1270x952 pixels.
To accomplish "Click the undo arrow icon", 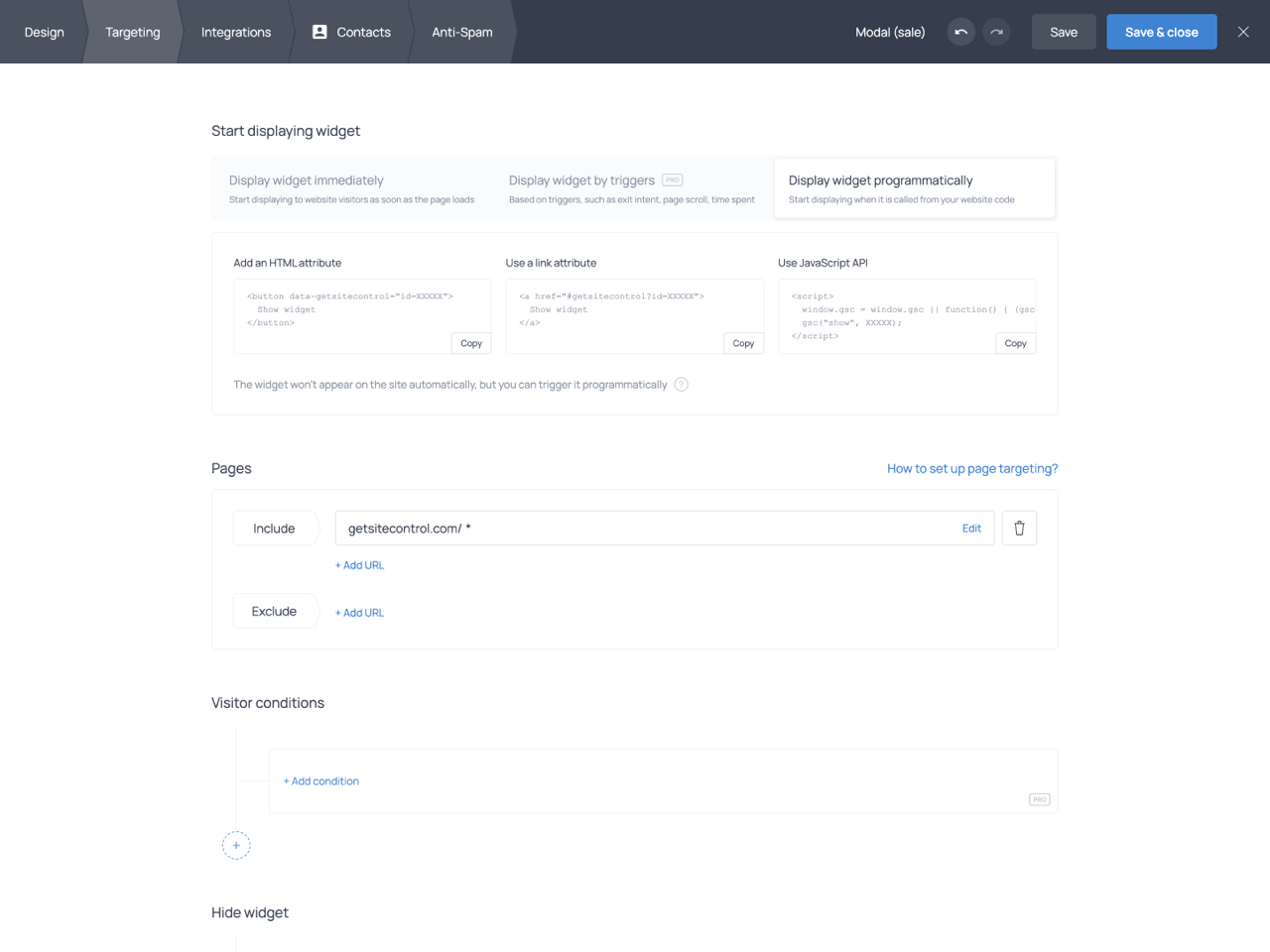I will 960,32.
